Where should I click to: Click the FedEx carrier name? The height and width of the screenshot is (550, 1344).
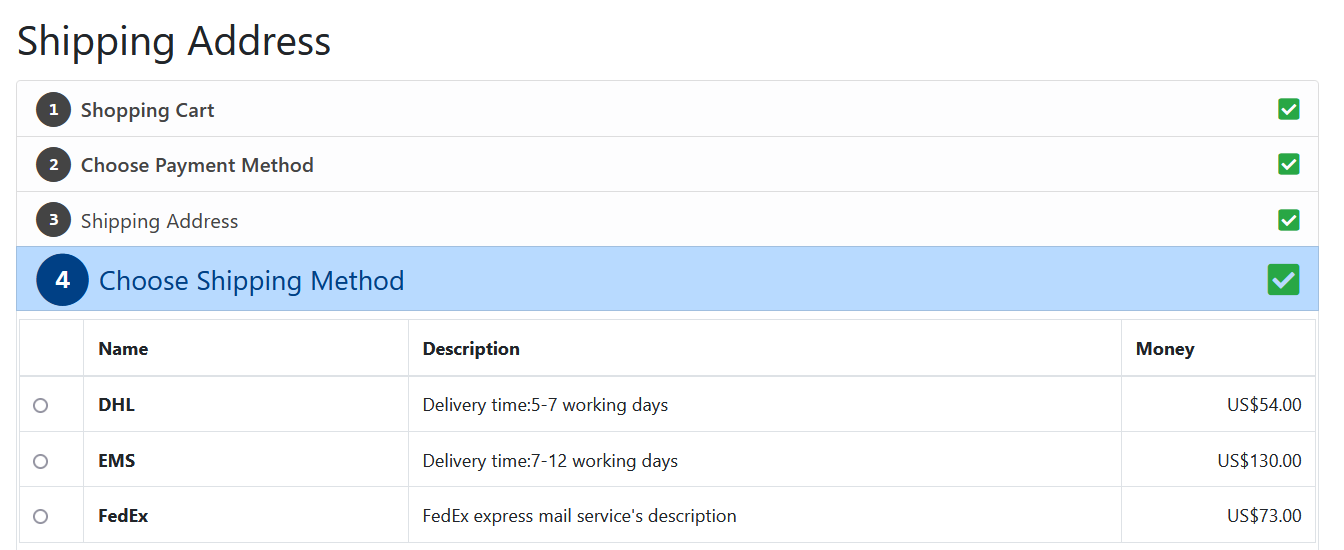point(123,516)
